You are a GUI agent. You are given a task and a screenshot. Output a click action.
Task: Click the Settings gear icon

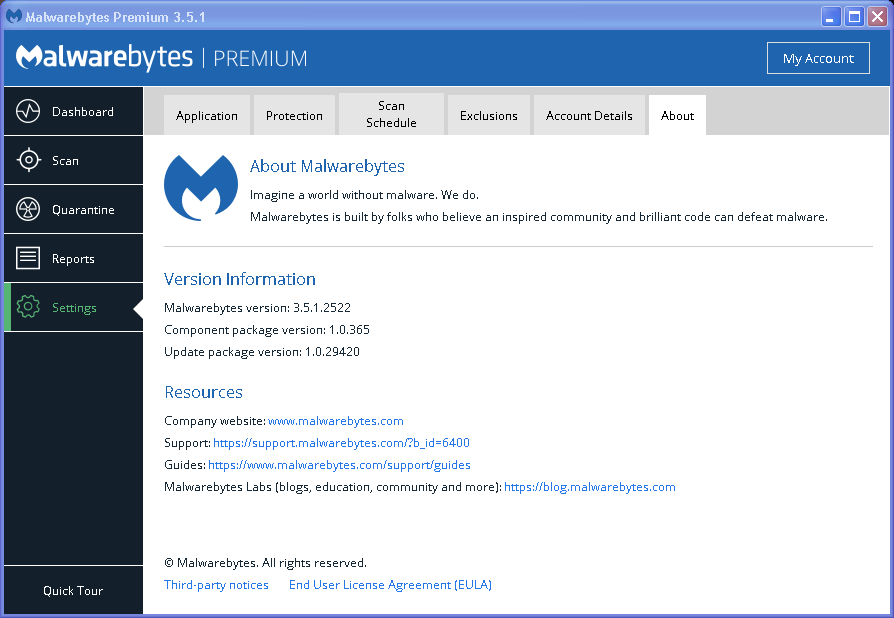[x=28, y=307]
